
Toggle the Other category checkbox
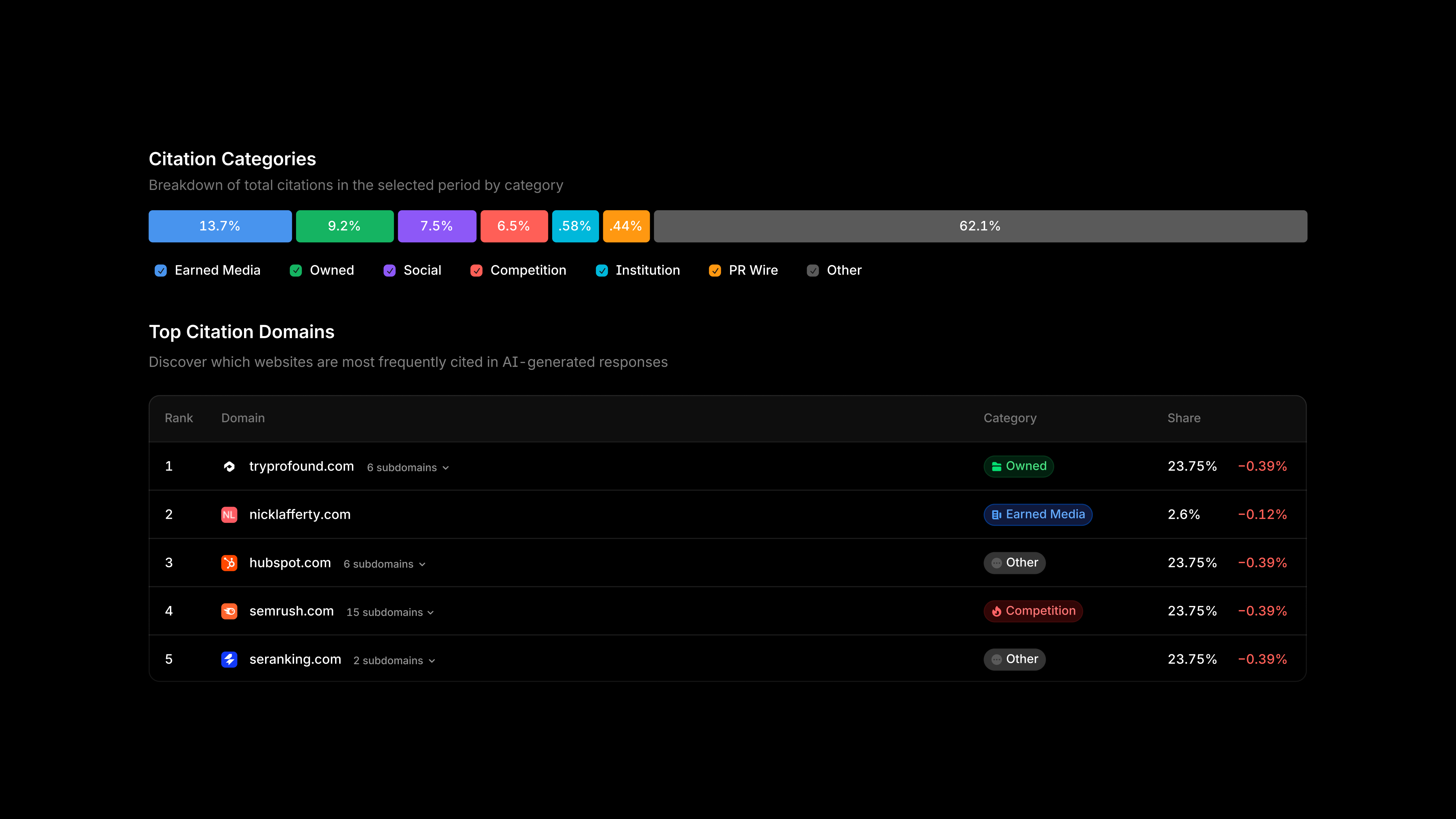(813, 271)
